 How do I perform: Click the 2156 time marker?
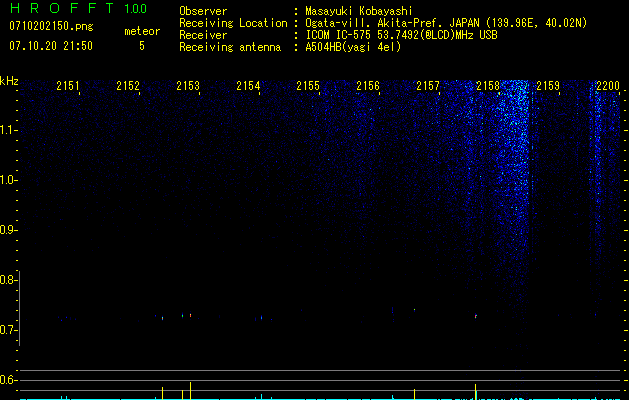point(368,86)
